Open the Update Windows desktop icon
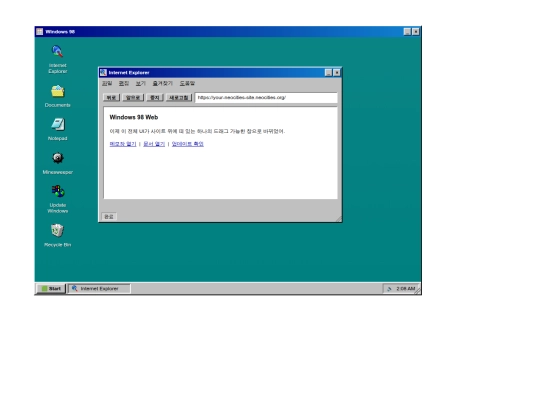The height and width of the screenshot is (405, 540). pos(58,199)
